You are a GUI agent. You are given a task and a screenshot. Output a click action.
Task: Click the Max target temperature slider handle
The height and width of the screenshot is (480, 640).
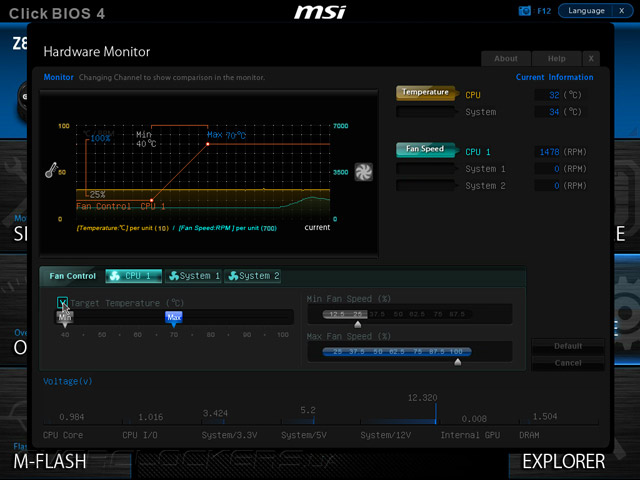(173, 318)
